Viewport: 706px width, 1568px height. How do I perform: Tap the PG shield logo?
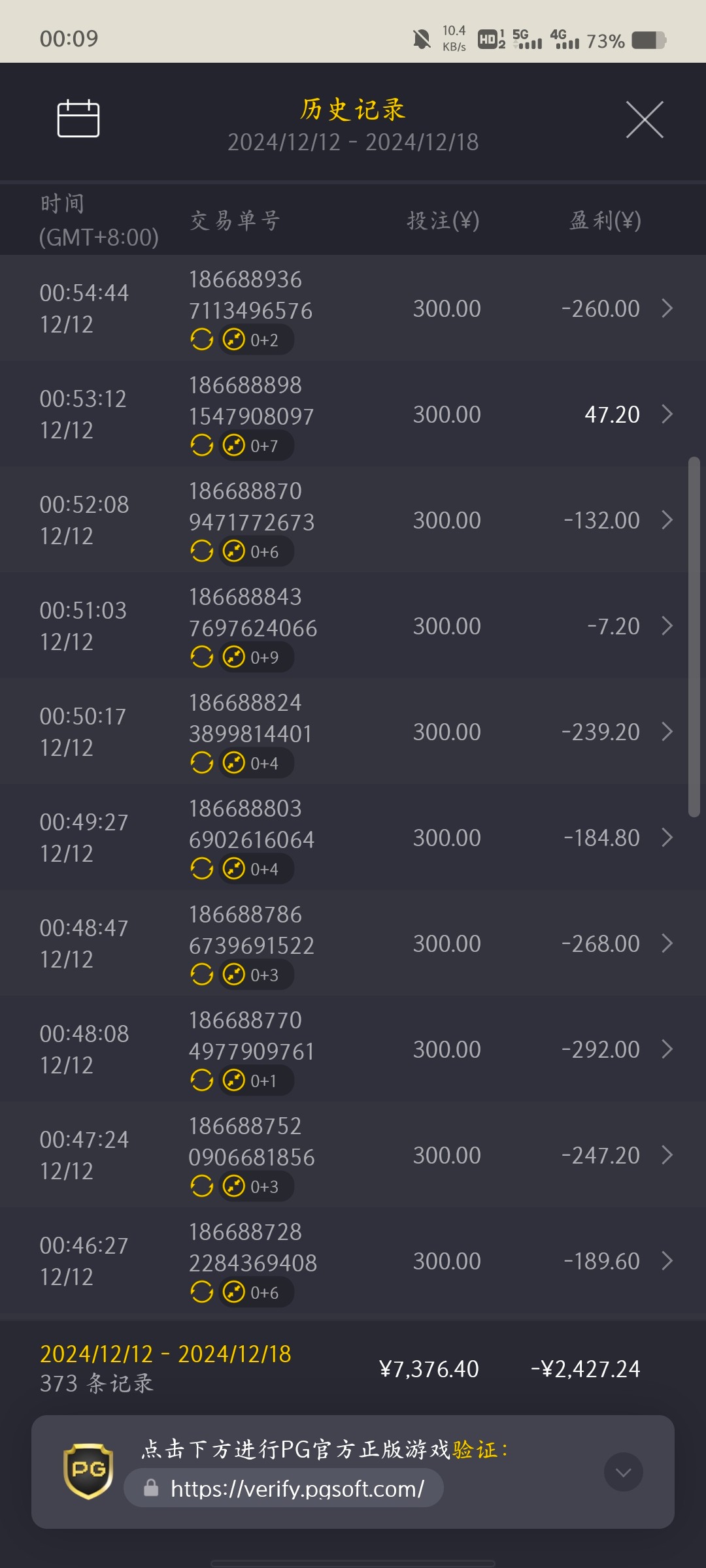click(x=88, y=1471)
